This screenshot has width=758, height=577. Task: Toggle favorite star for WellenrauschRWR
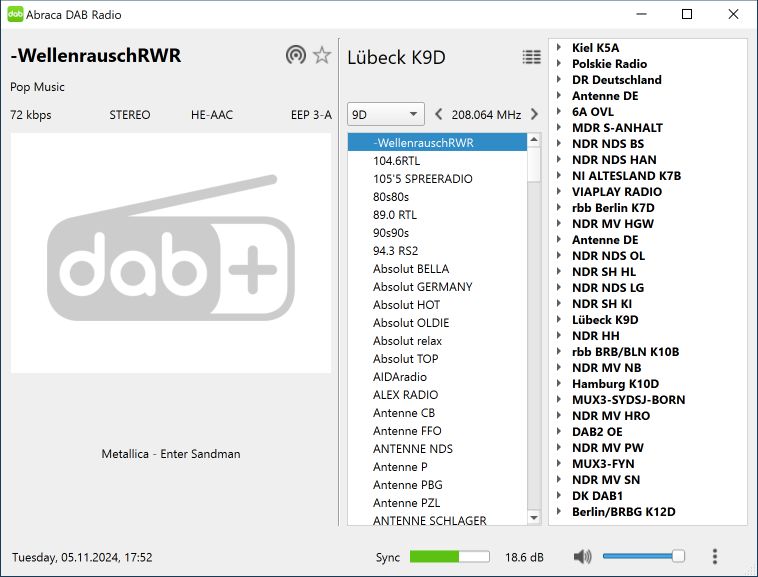(x=321, y=55)
